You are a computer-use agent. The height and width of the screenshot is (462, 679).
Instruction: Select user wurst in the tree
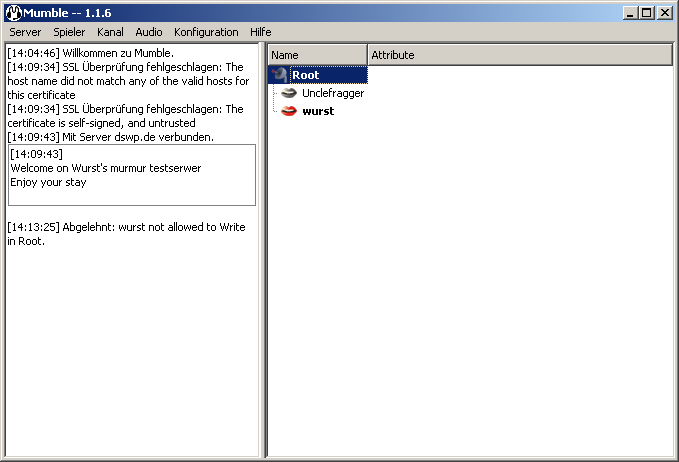(318, 111)
